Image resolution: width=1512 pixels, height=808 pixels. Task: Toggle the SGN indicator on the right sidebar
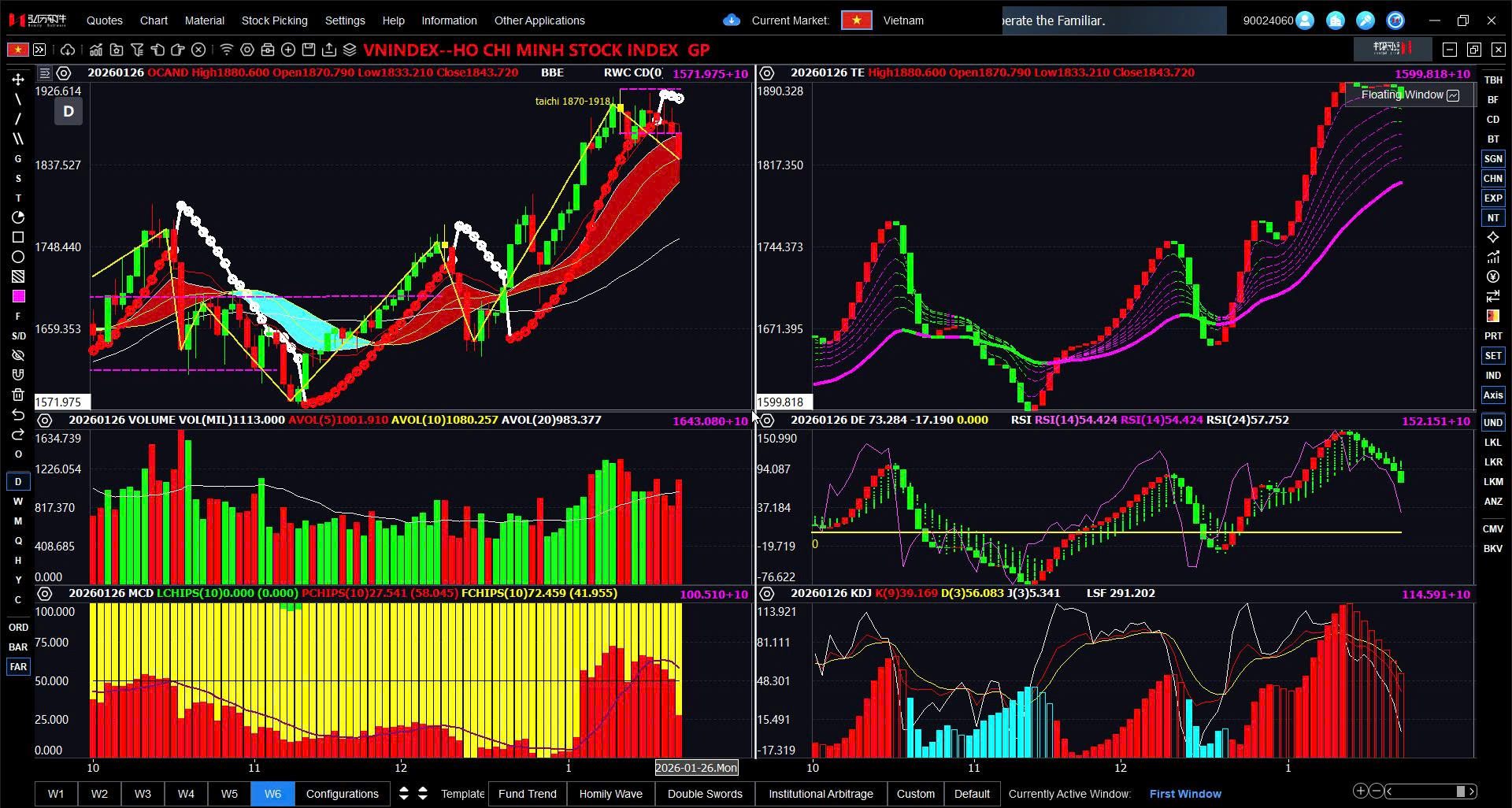coord(1492,158)
